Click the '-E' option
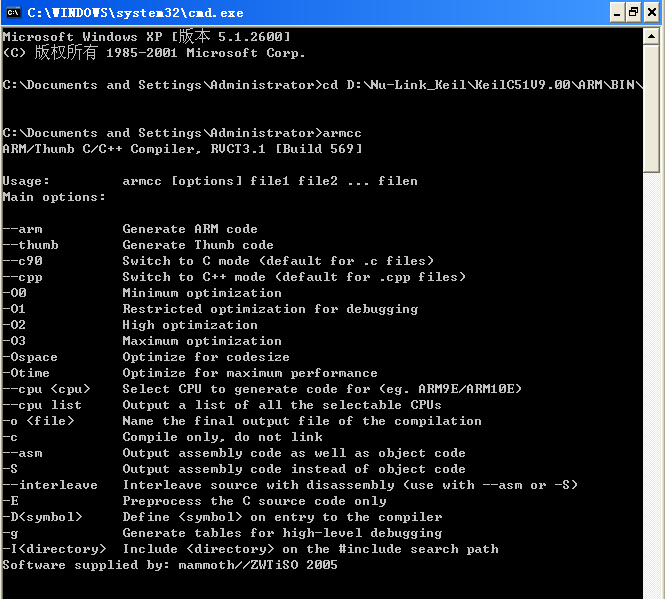Viewport: 665px width, 599px height. (11, 501)
